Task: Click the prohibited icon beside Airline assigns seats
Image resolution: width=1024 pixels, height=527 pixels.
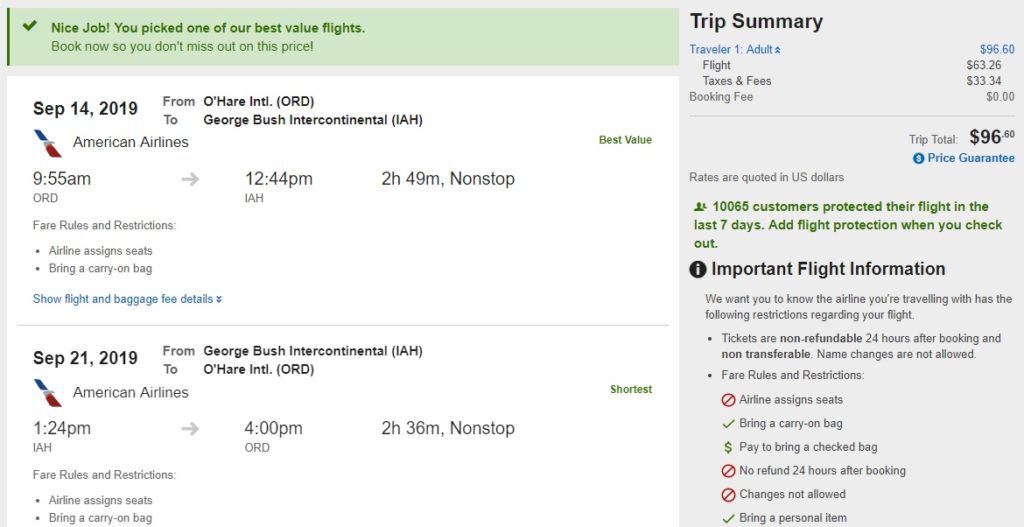Action: pos(728,400)
